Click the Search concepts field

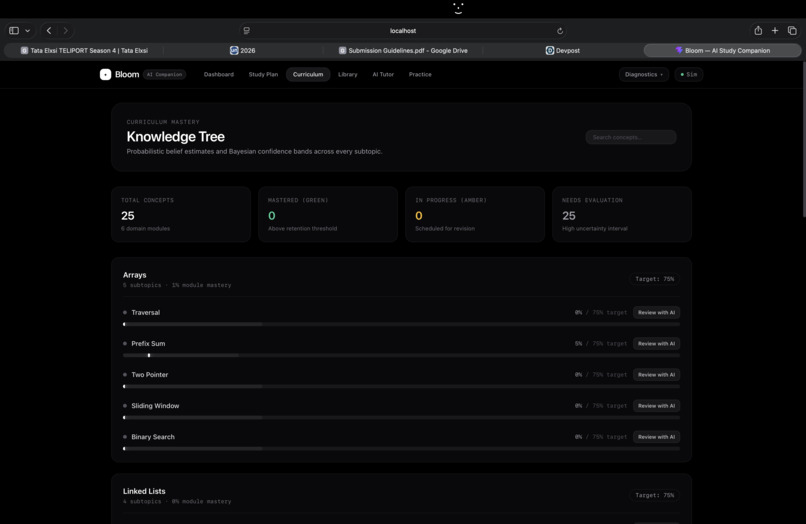click(x=631, y=137)
